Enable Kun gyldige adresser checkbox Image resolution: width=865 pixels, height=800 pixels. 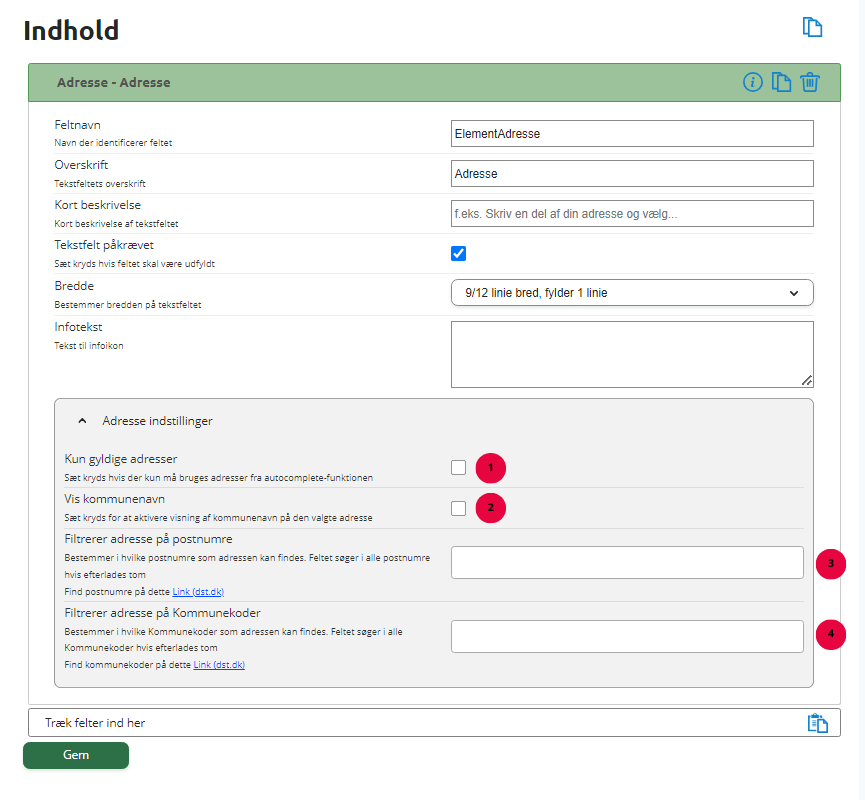click(458, 467)
